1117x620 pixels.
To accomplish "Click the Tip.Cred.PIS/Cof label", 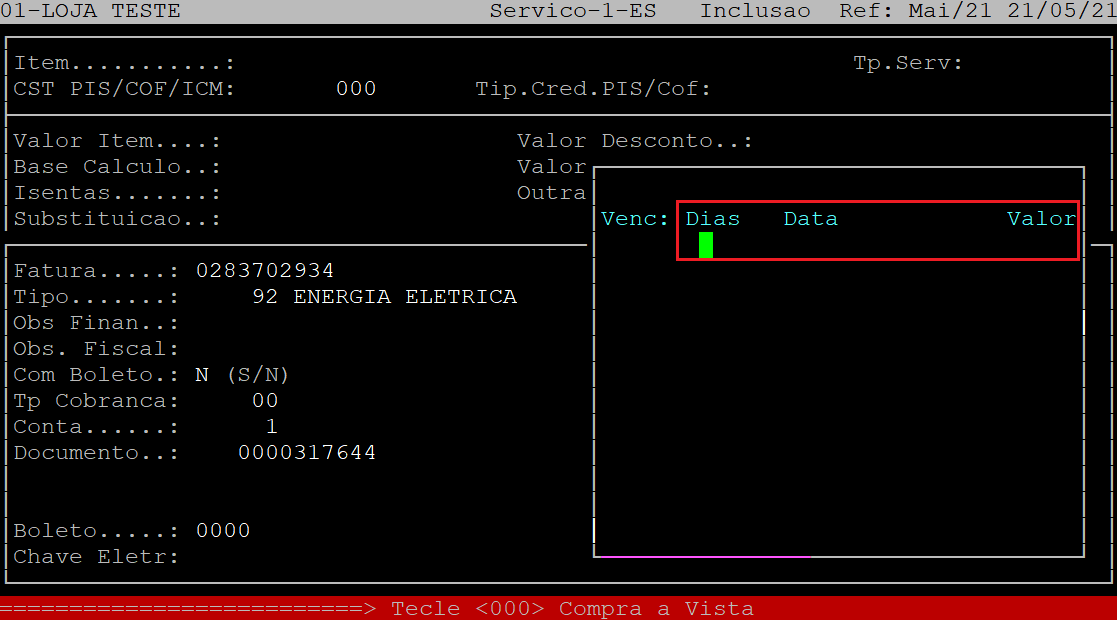I will (593, 89).
